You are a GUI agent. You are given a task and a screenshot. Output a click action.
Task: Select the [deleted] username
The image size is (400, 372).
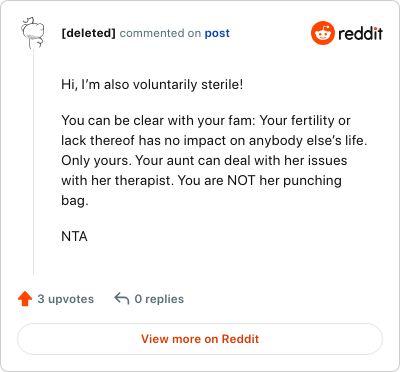coord(88,33)
